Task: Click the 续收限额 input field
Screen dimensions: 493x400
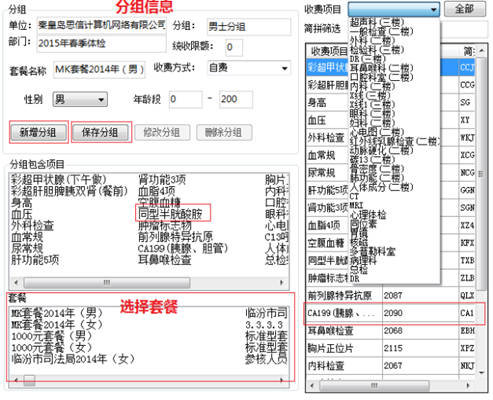Action: click(x=234, y=47)
